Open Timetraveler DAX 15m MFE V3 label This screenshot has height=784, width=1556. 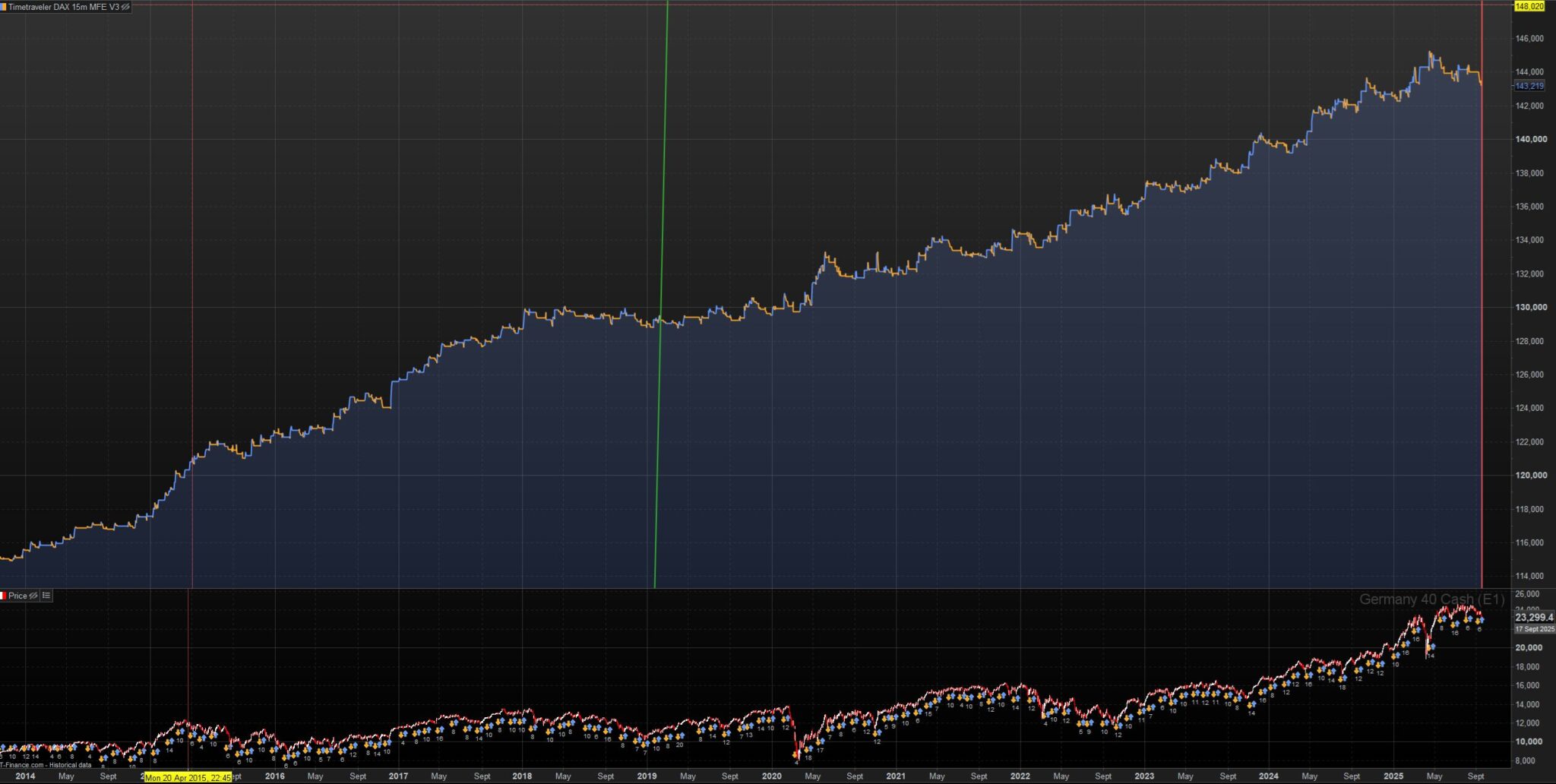tap(64, 7)
